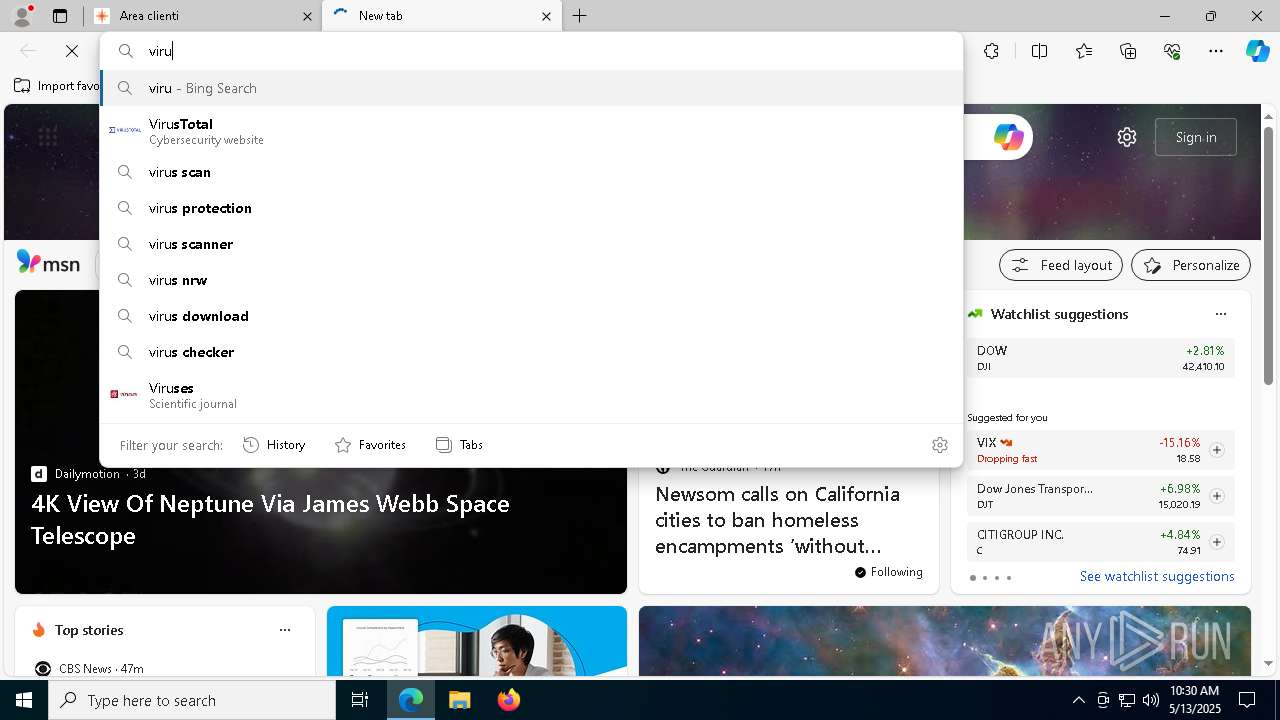Open the Favorites star toolbar icon
The width and height of the screenshot is (1280, 720).
tap(1084, 51)
